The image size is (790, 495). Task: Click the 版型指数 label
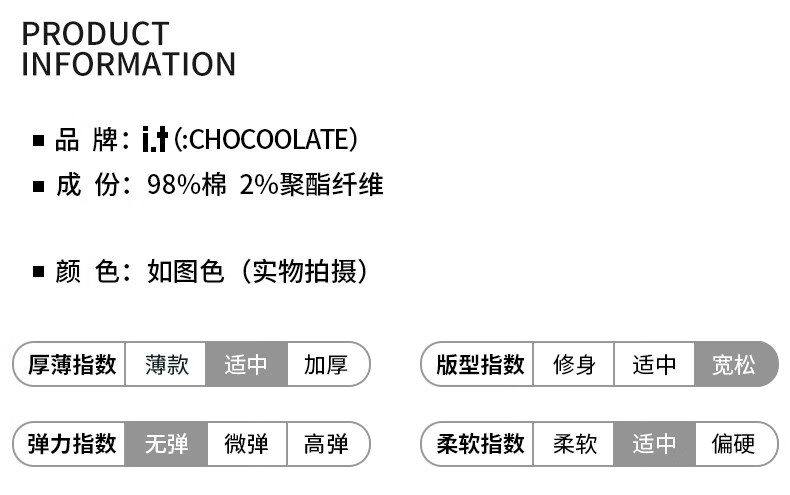pos(480,364)
